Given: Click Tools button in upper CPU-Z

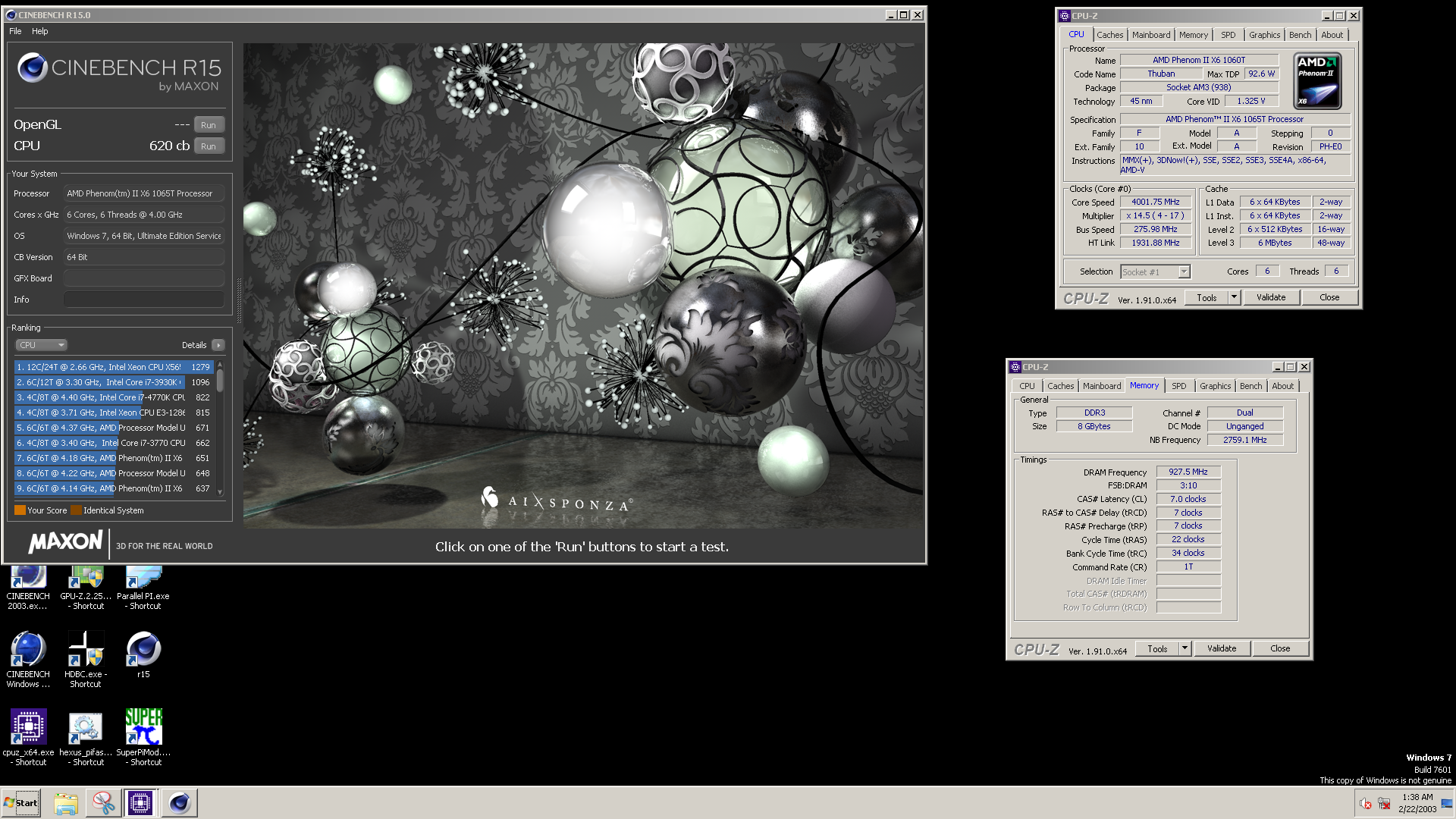Looking at the screenshot, I should [x=1207, y=297].
